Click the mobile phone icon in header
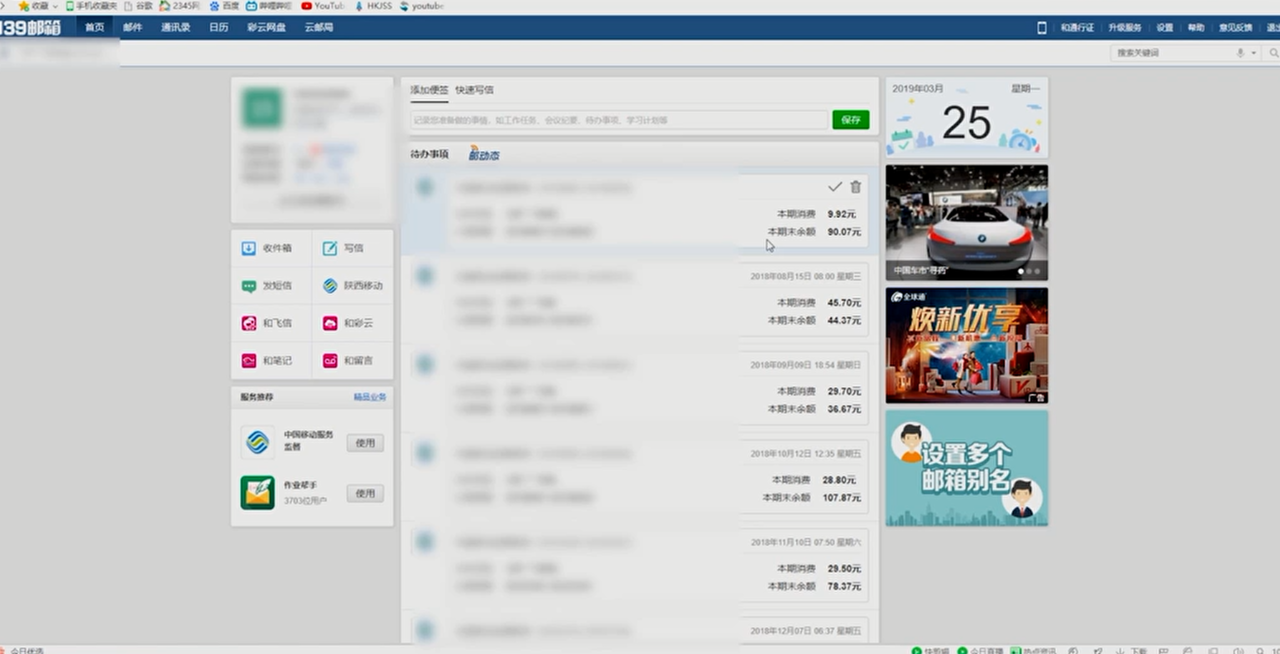1280x654 pixels. (1042, 28)
